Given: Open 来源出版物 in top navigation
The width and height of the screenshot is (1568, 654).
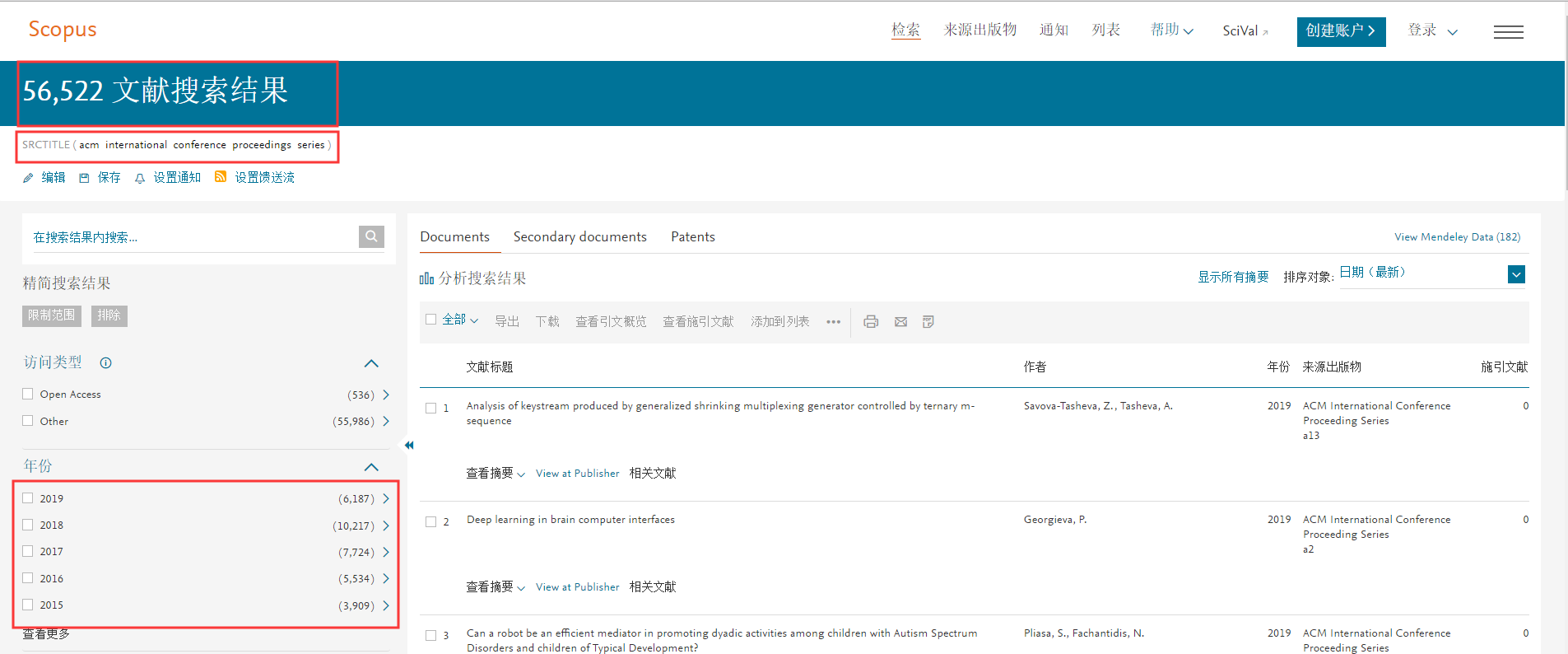Looking at the screenshot, I should [x=979, y=30].
